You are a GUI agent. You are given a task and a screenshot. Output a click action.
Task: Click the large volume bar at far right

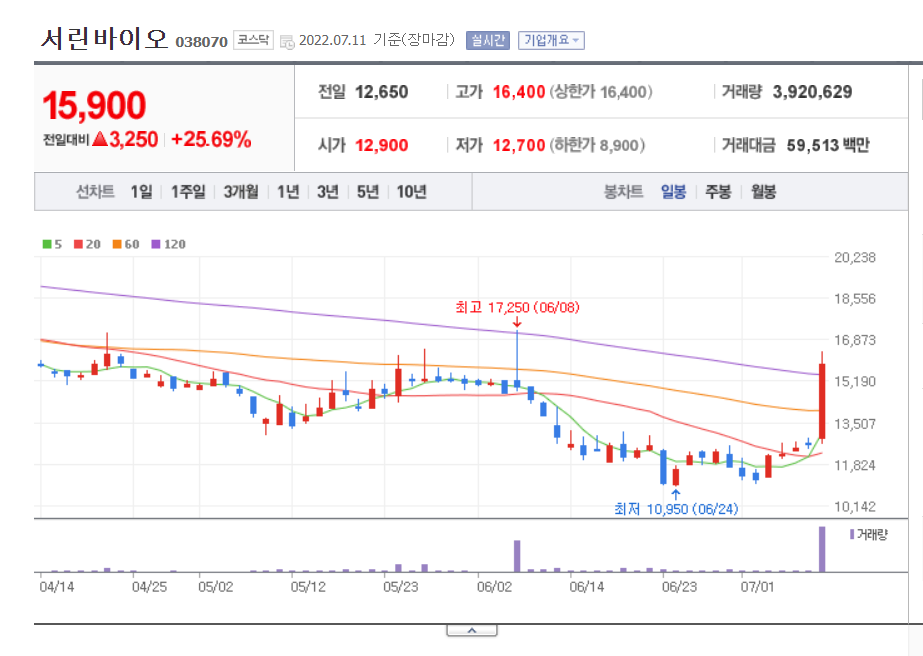click(x=822, y=549)
